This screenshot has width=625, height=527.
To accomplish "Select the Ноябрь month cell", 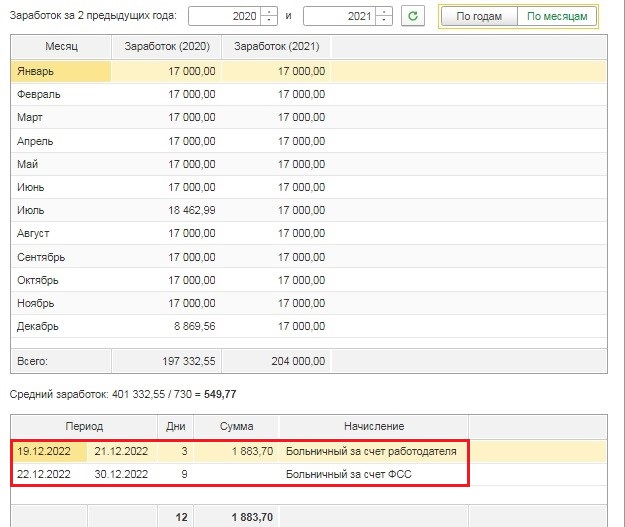I will pos(61,303).
